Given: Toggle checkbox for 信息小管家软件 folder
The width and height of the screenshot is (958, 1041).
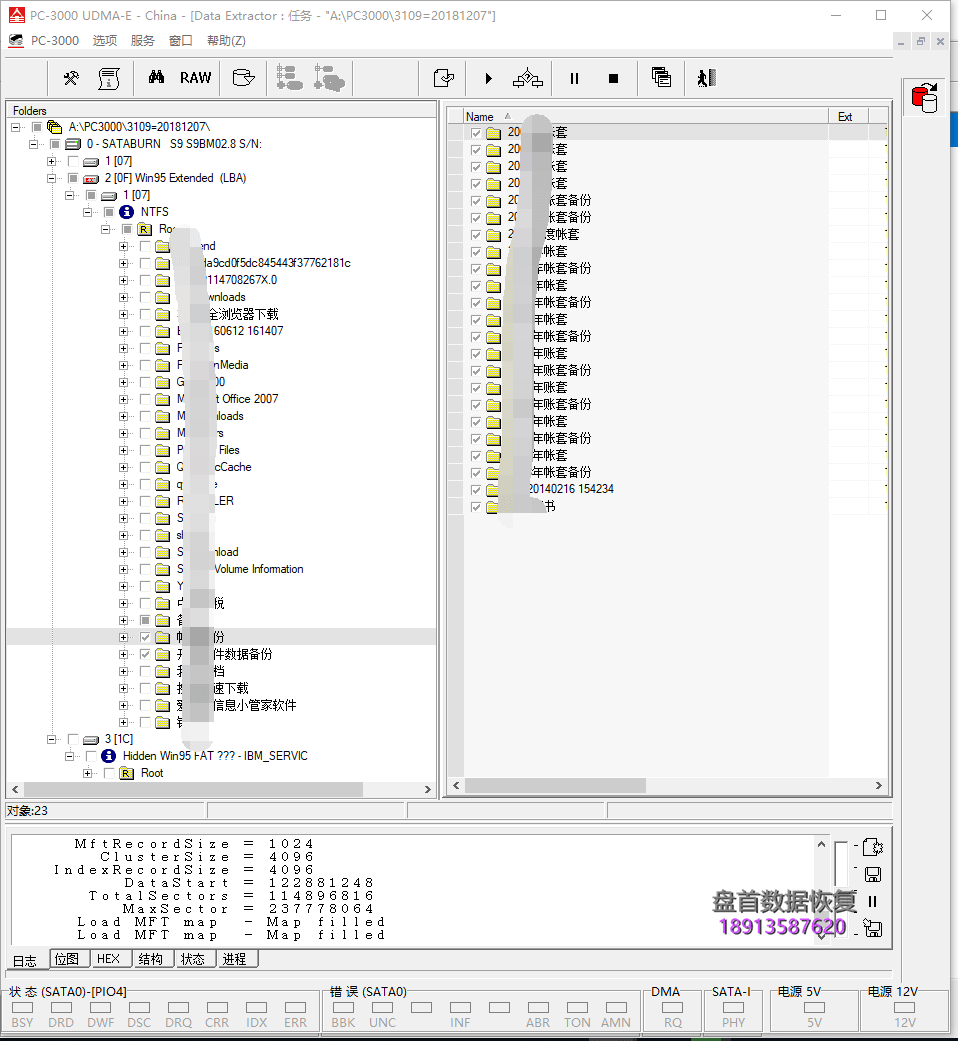Looking at the screenshot, I should [x=145, y=705].
